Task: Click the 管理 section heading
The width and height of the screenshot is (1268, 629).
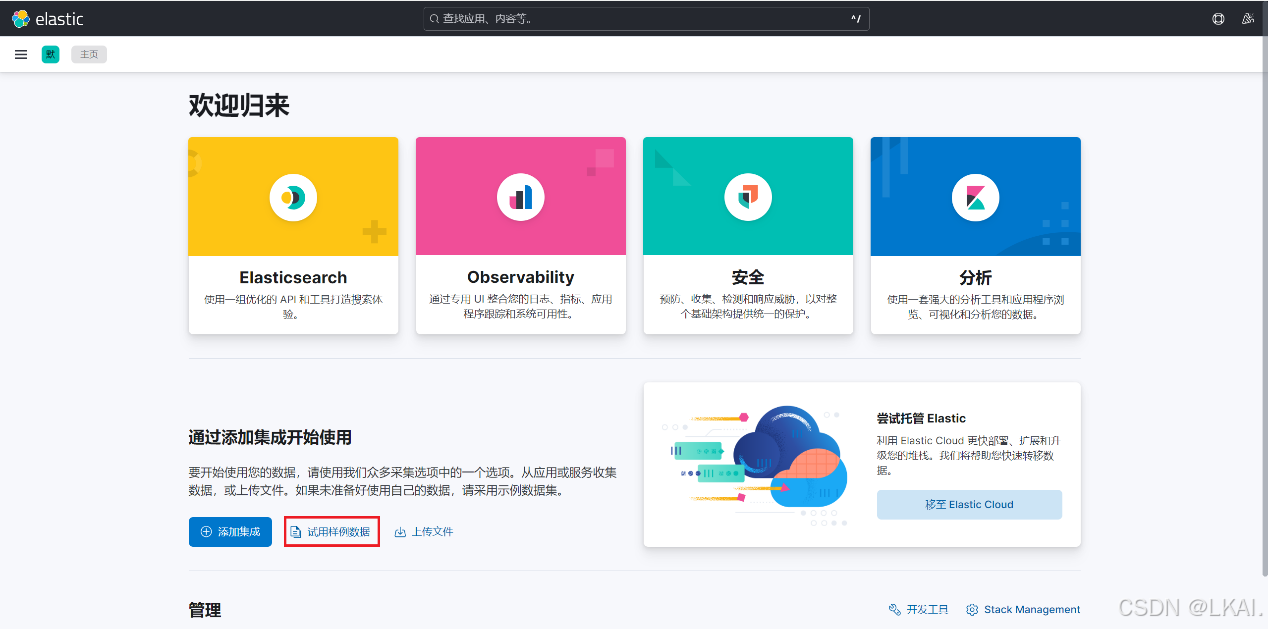Action: [205, 610]
